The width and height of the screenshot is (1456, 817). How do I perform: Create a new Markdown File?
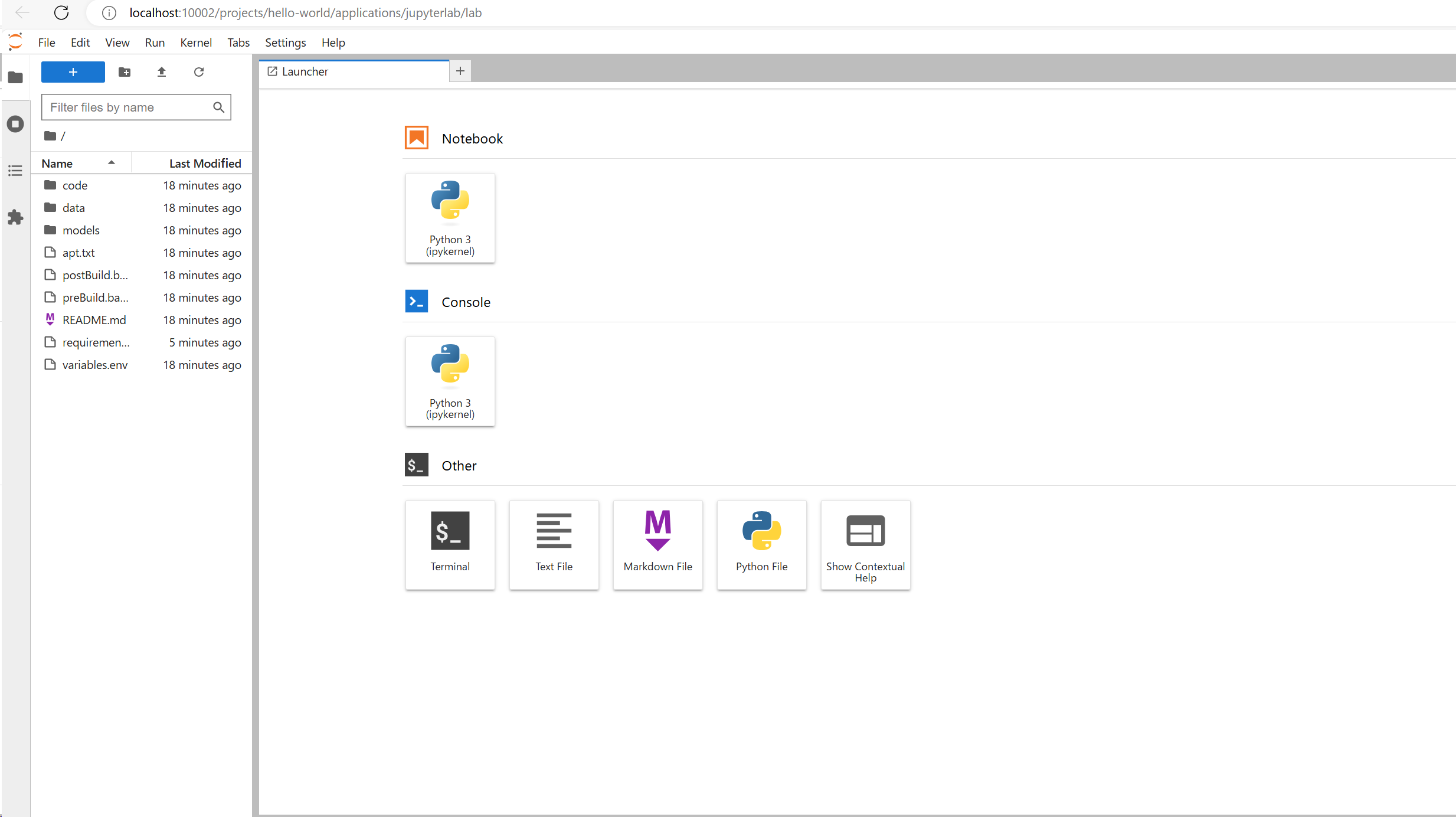click(657, 544)
